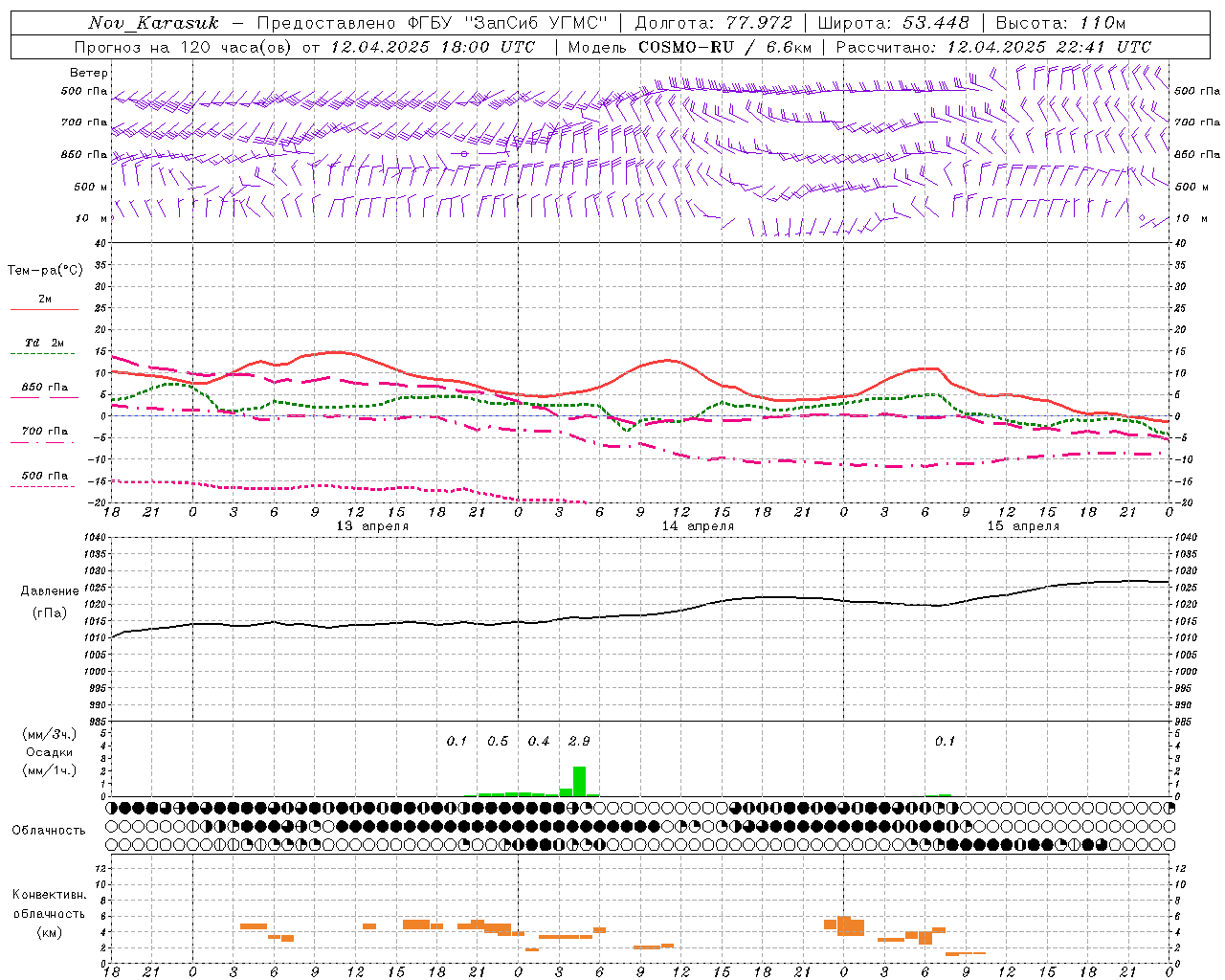Click the dotted pink line sample under legend 500 гПа

pos(44,486)
